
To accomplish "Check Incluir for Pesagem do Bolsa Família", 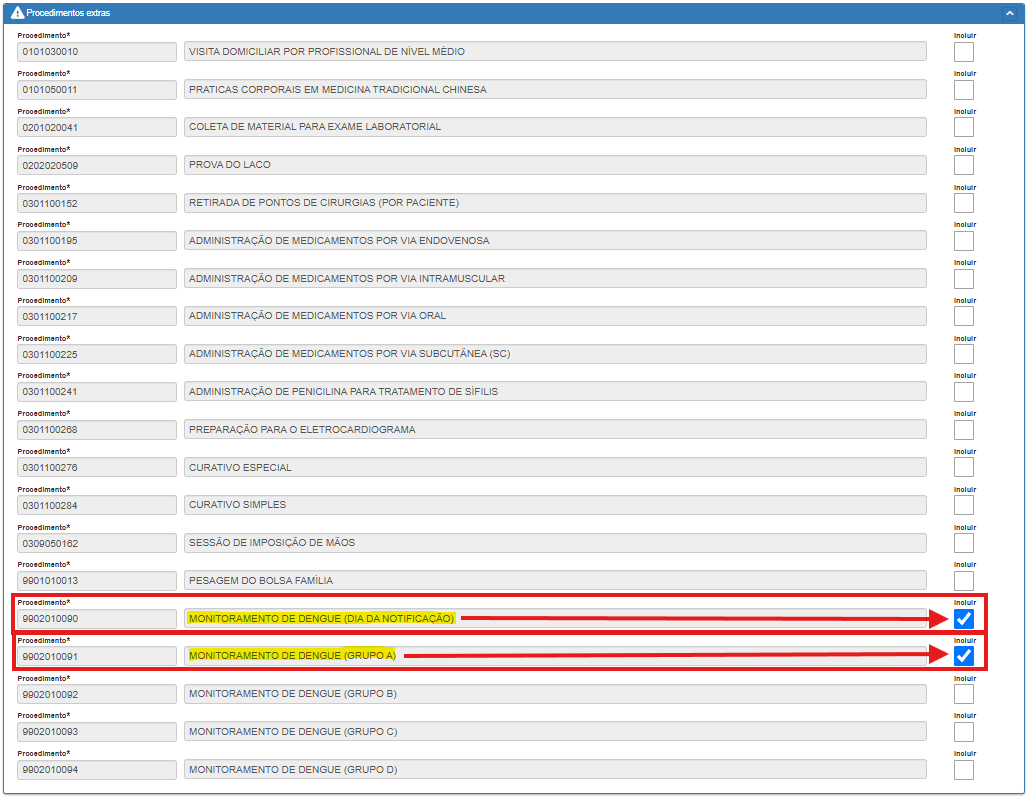I will point(964,581).
